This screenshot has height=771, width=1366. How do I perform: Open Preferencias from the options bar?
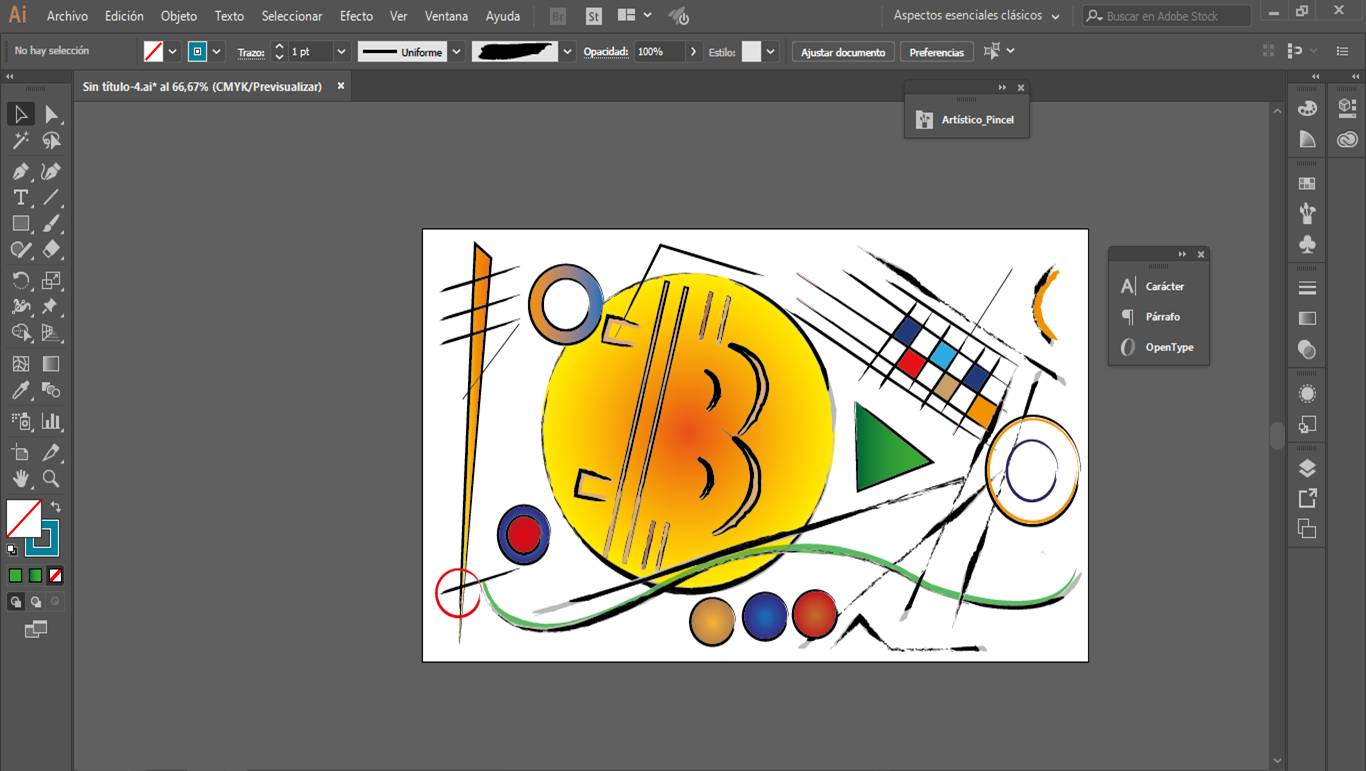click(936, 50)
